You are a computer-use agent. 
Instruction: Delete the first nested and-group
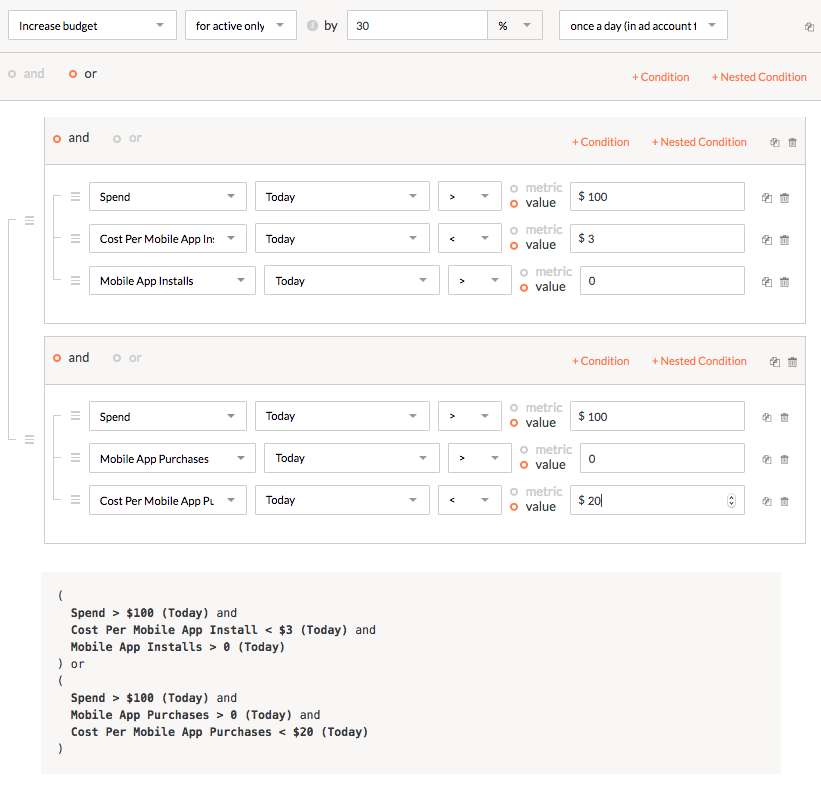pos(792,142)
